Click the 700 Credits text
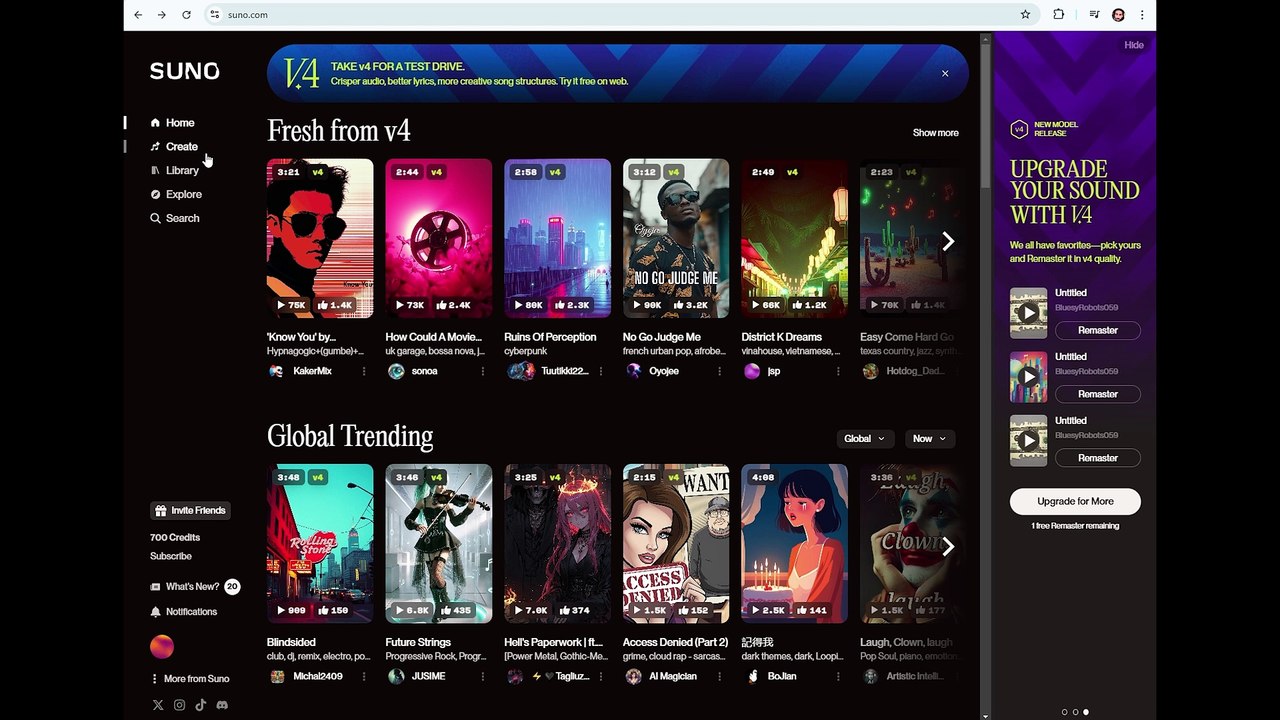This screenshot has height=720, width=1280. tap(175, 538)
